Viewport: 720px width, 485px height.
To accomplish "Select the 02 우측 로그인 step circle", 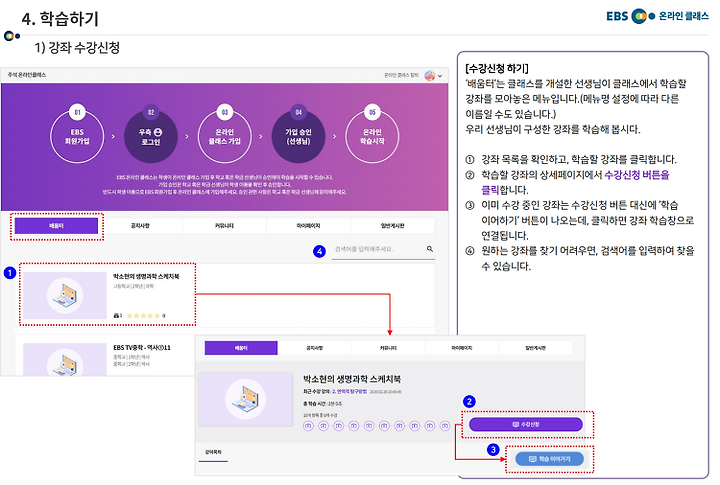I will pyautogui.click(x=151, y=136).
